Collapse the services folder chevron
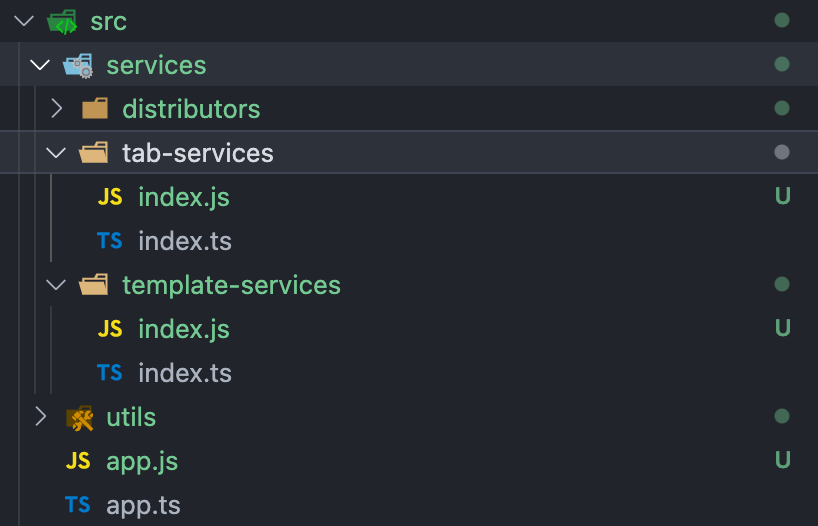The width and height of the screenshot is (818, 526). click(40, 65)
